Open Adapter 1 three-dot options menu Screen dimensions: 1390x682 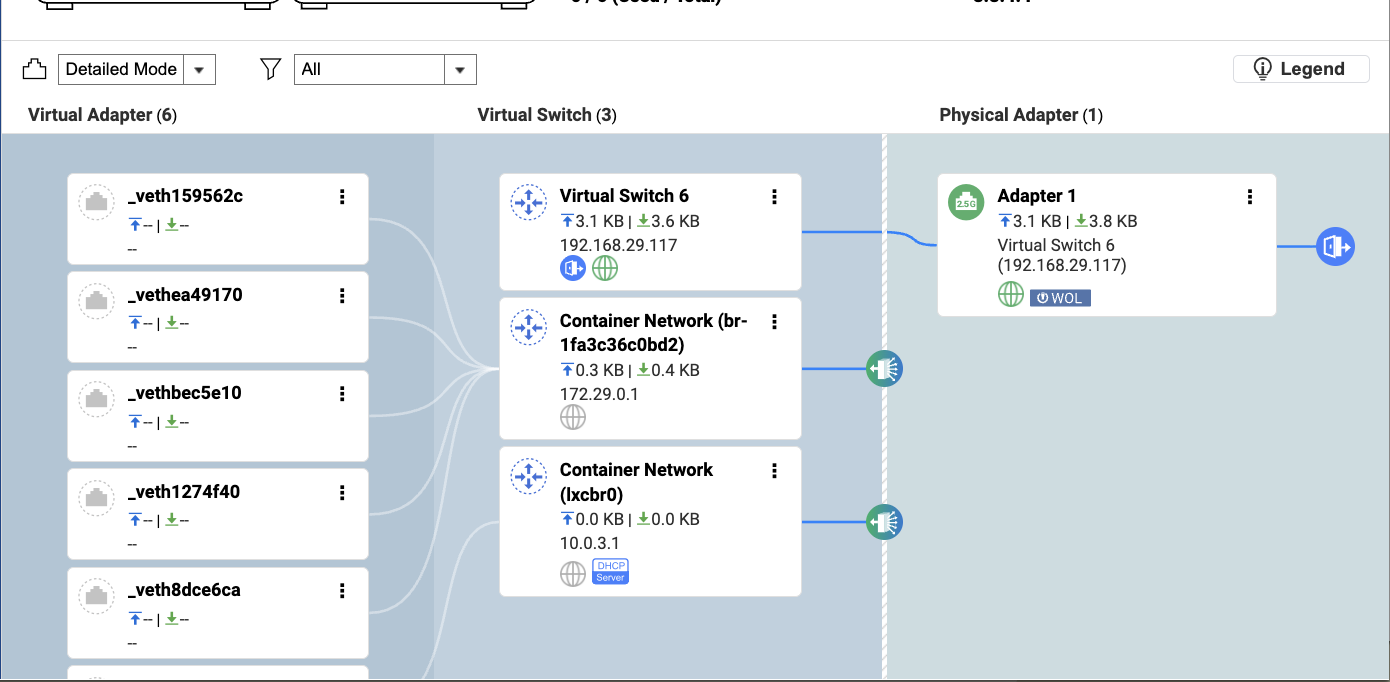(x=1249, y=197)
